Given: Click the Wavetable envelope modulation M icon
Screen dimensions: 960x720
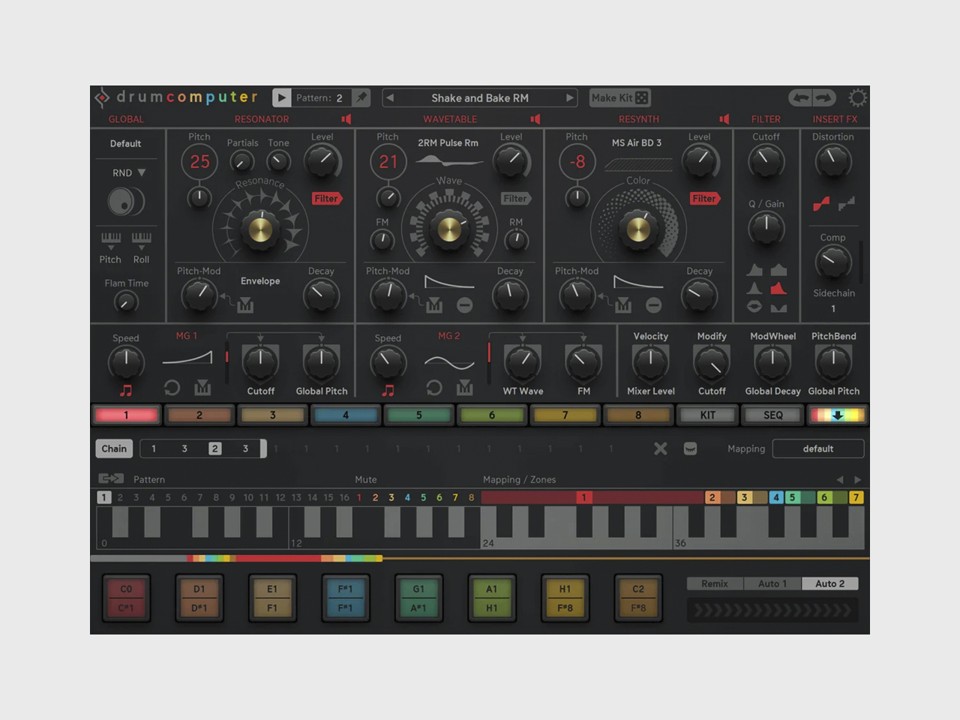Looking at the screenshot, I should (434, 304).
